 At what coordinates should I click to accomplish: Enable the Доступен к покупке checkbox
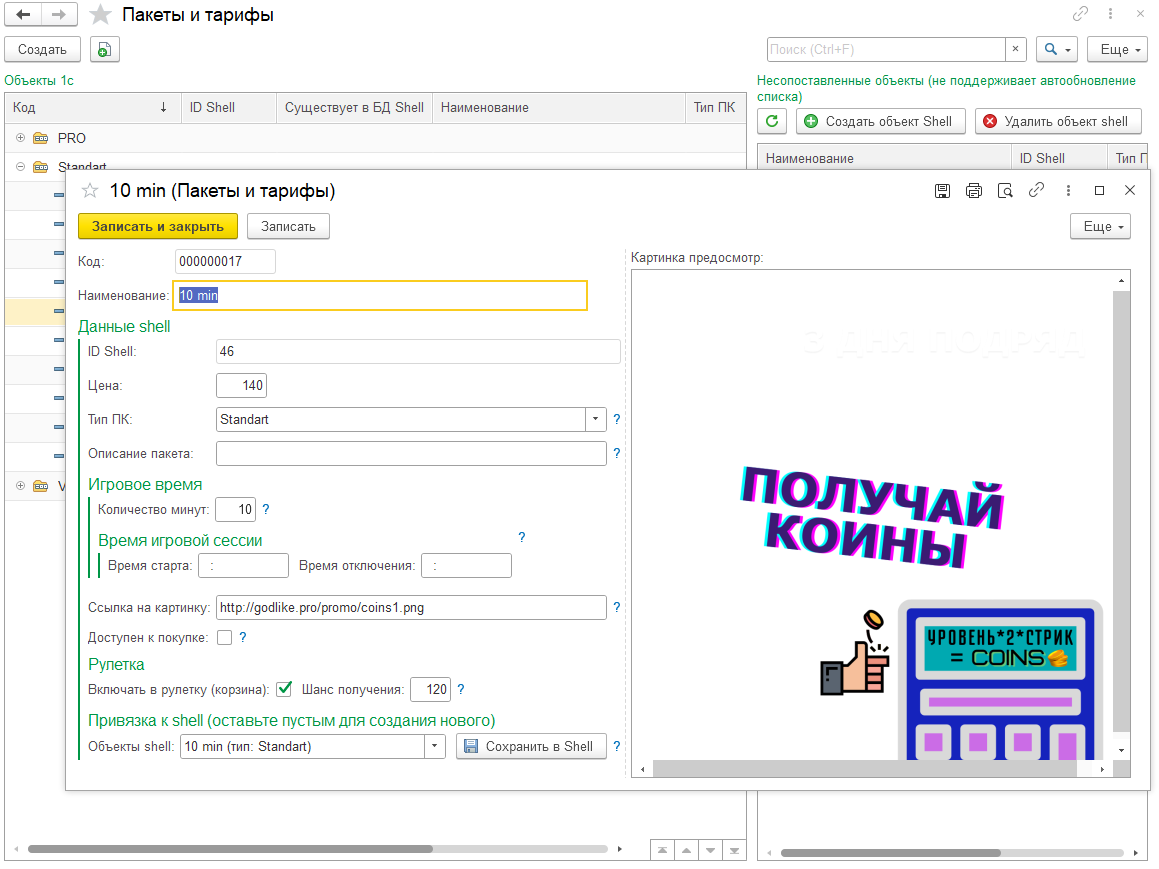pos(224,637)
